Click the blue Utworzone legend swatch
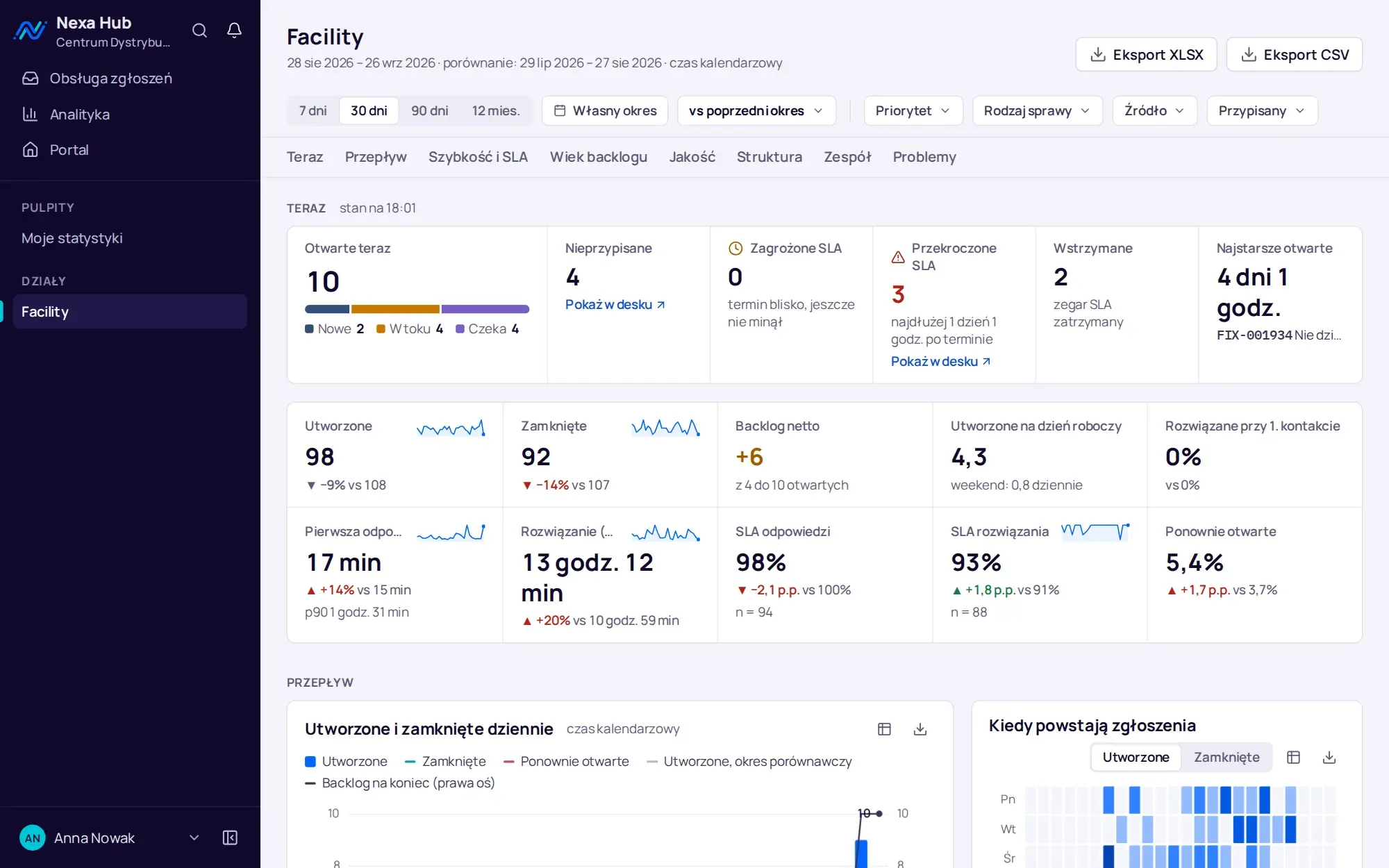This screenshot has height=868, width=1389. (310, 762)
